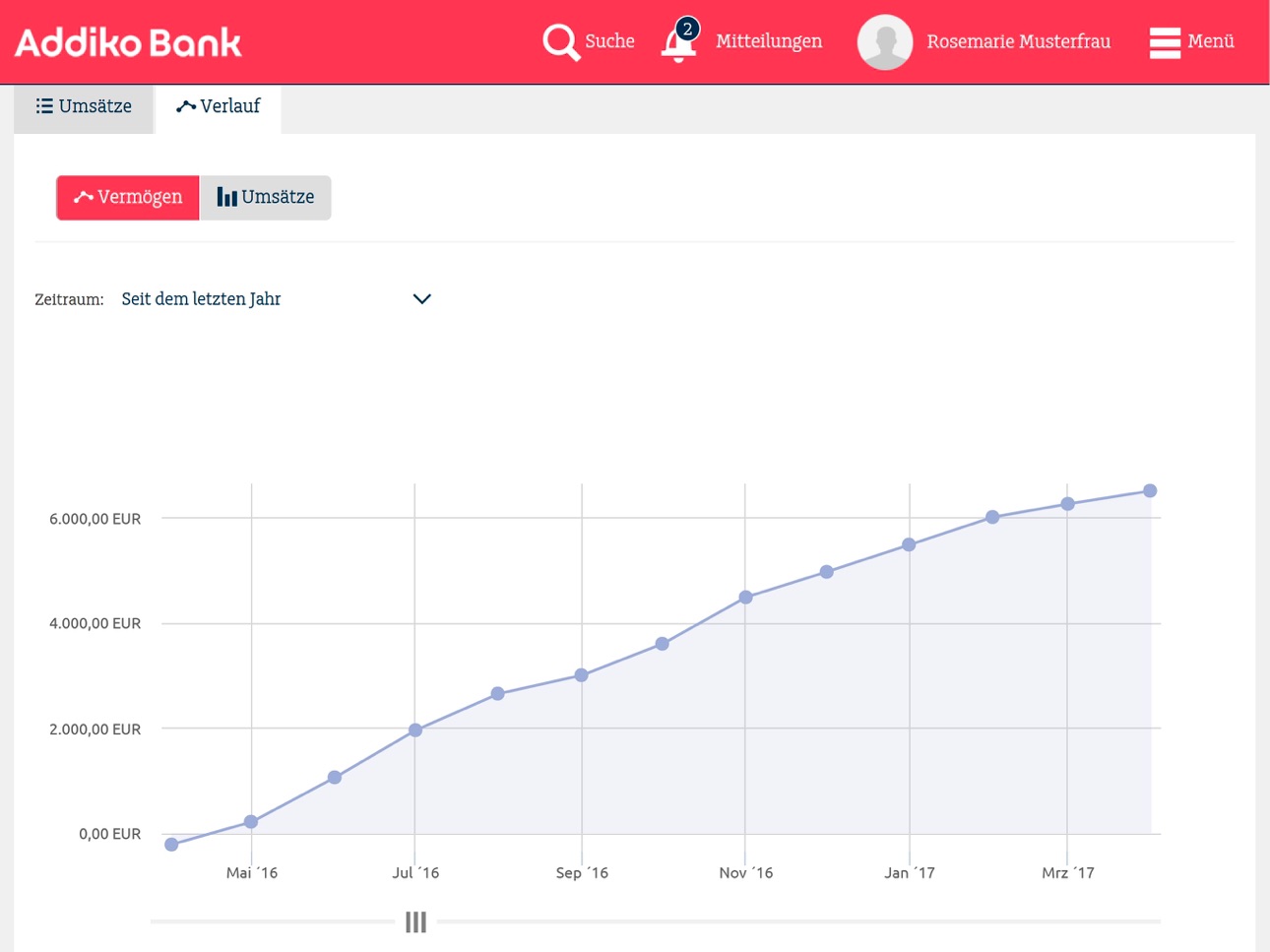
Task: Toggle chart view to Vermögen
Action: coord(128,197)
